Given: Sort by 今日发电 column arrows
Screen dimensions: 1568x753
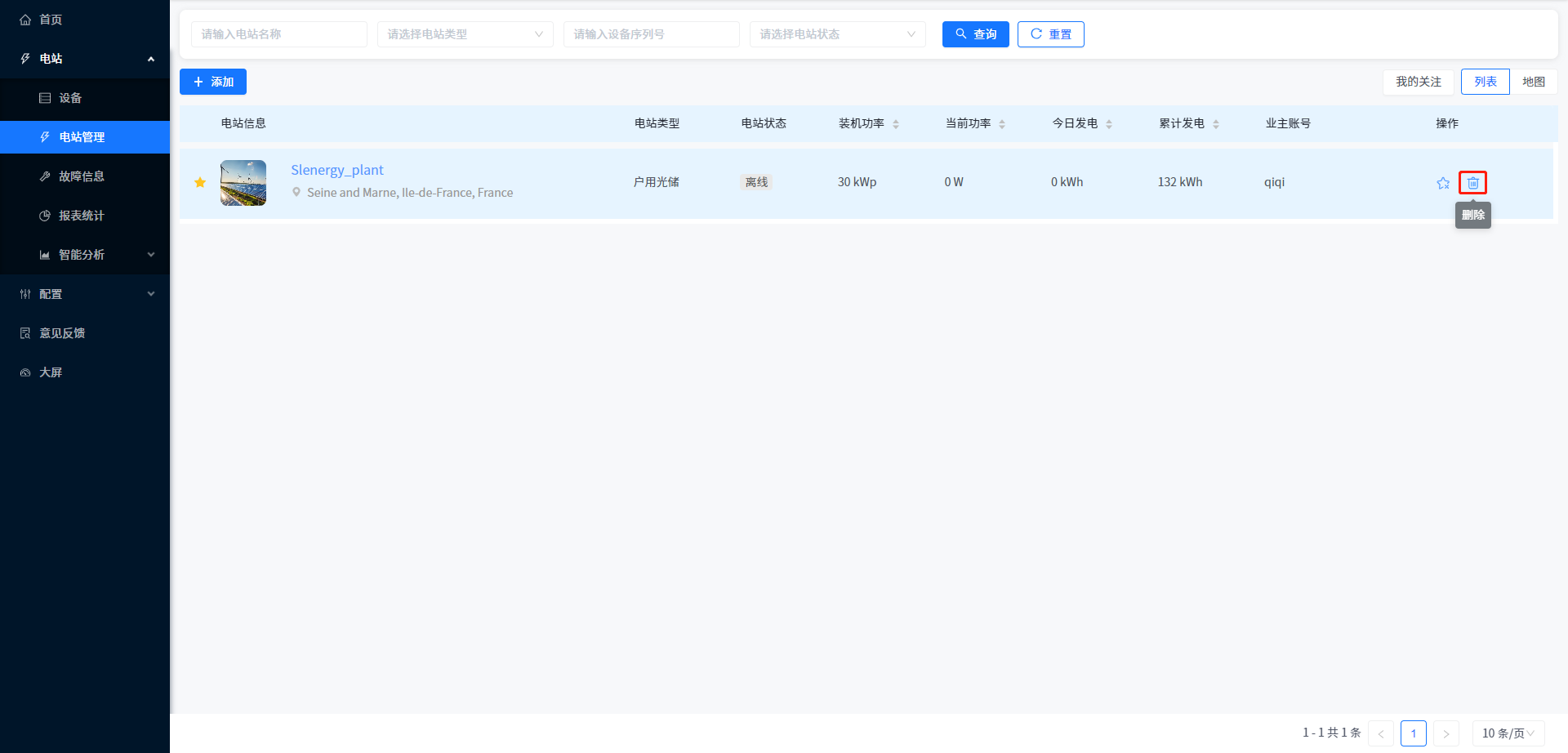Looking at the screenshot, I should (1109, 124).
